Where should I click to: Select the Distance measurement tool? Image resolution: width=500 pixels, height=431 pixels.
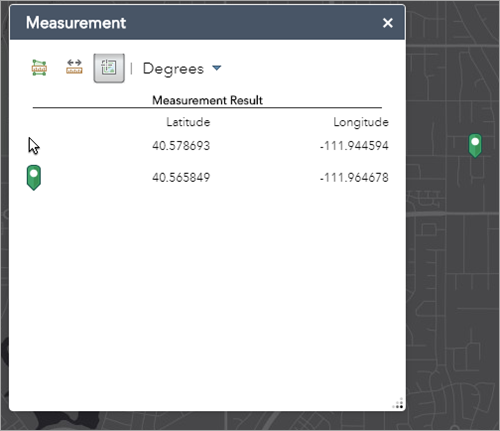coord(74,67)
